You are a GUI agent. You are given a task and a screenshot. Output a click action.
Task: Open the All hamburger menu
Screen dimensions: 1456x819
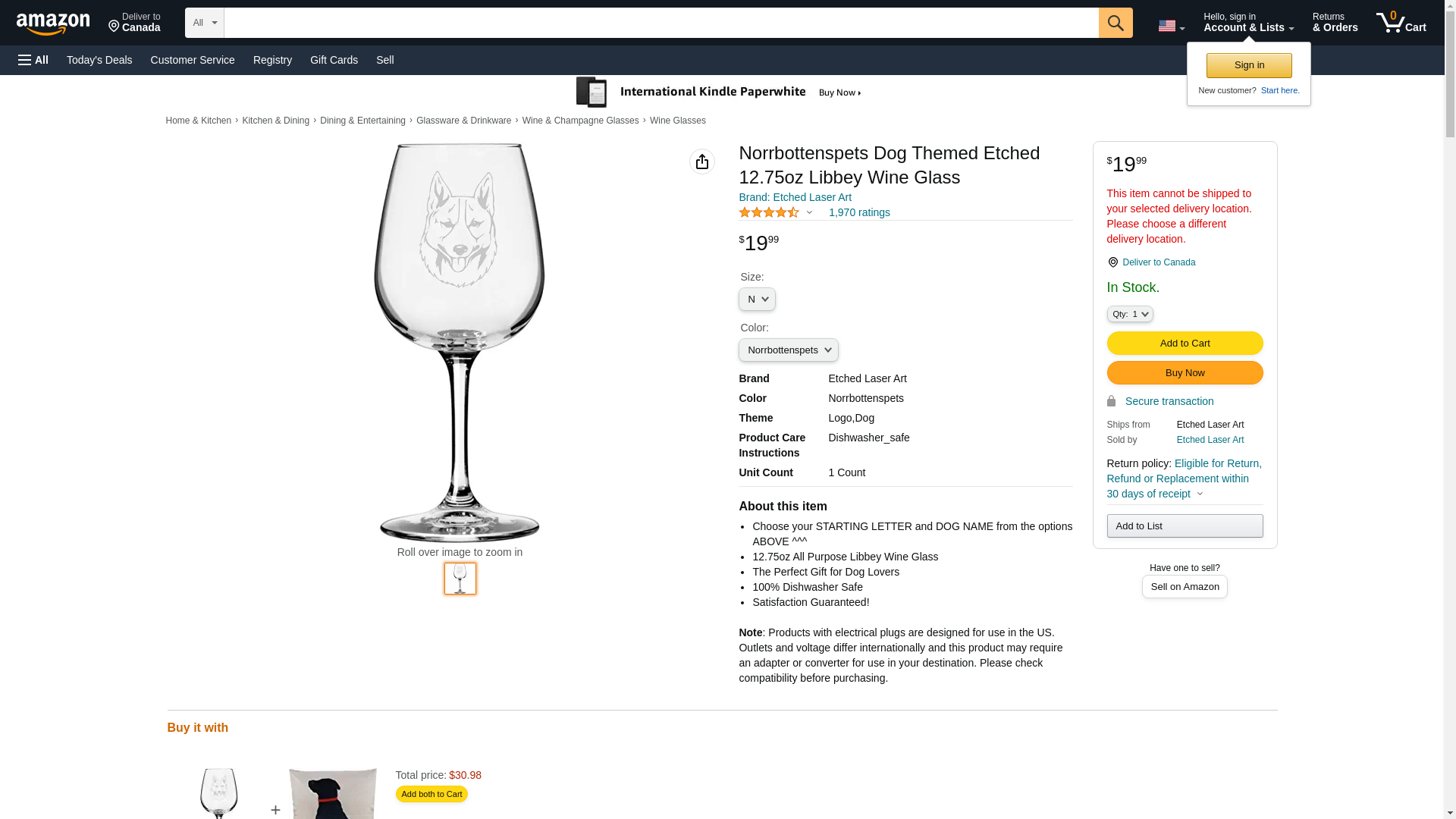click(x=33, y=60)
